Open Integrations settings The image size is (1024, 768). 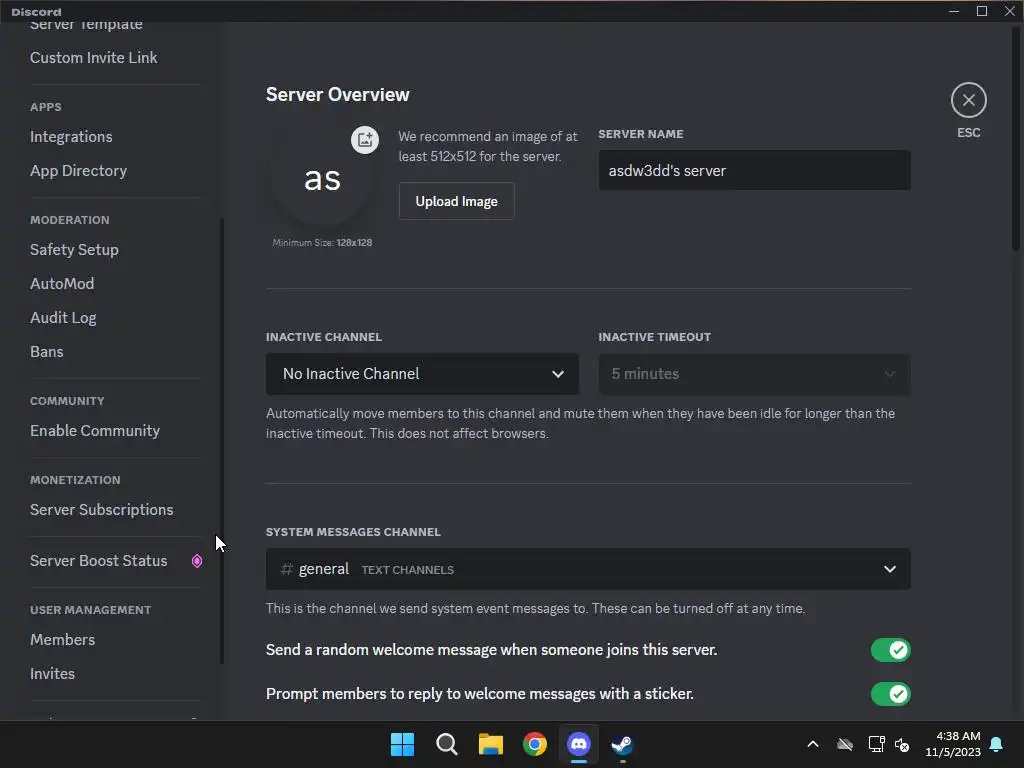point(71,136)
